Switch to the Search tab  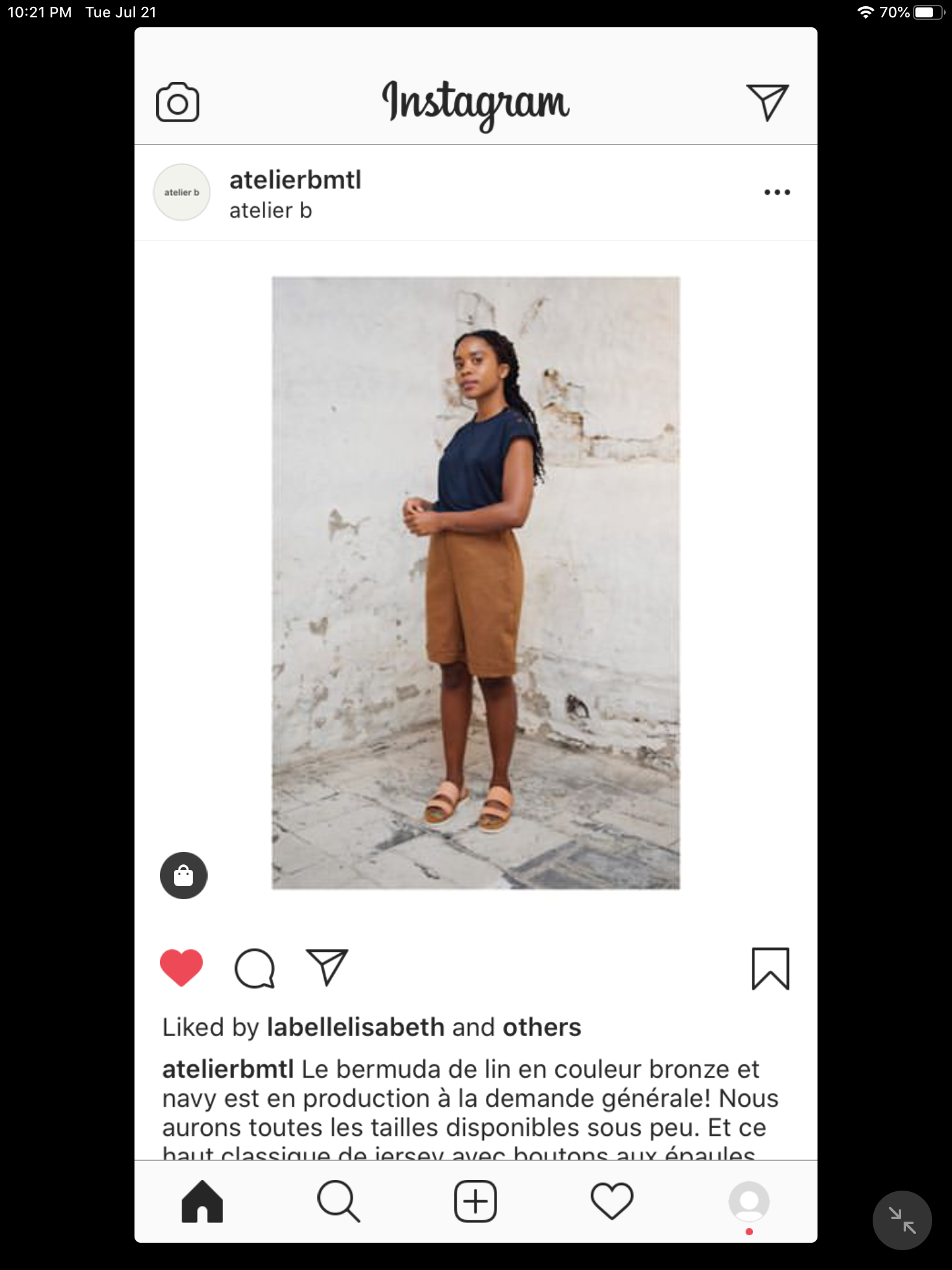[x=338, y=1202]
